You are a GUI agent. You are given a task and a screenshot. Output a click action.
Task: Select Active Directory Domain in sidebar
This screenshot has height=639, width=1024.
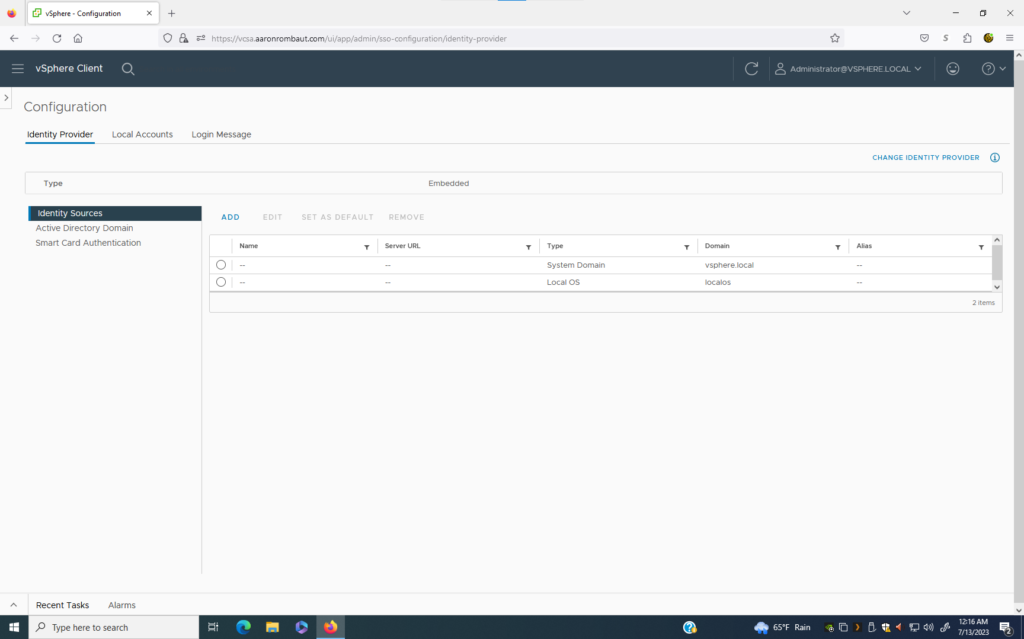coord(84,228)
